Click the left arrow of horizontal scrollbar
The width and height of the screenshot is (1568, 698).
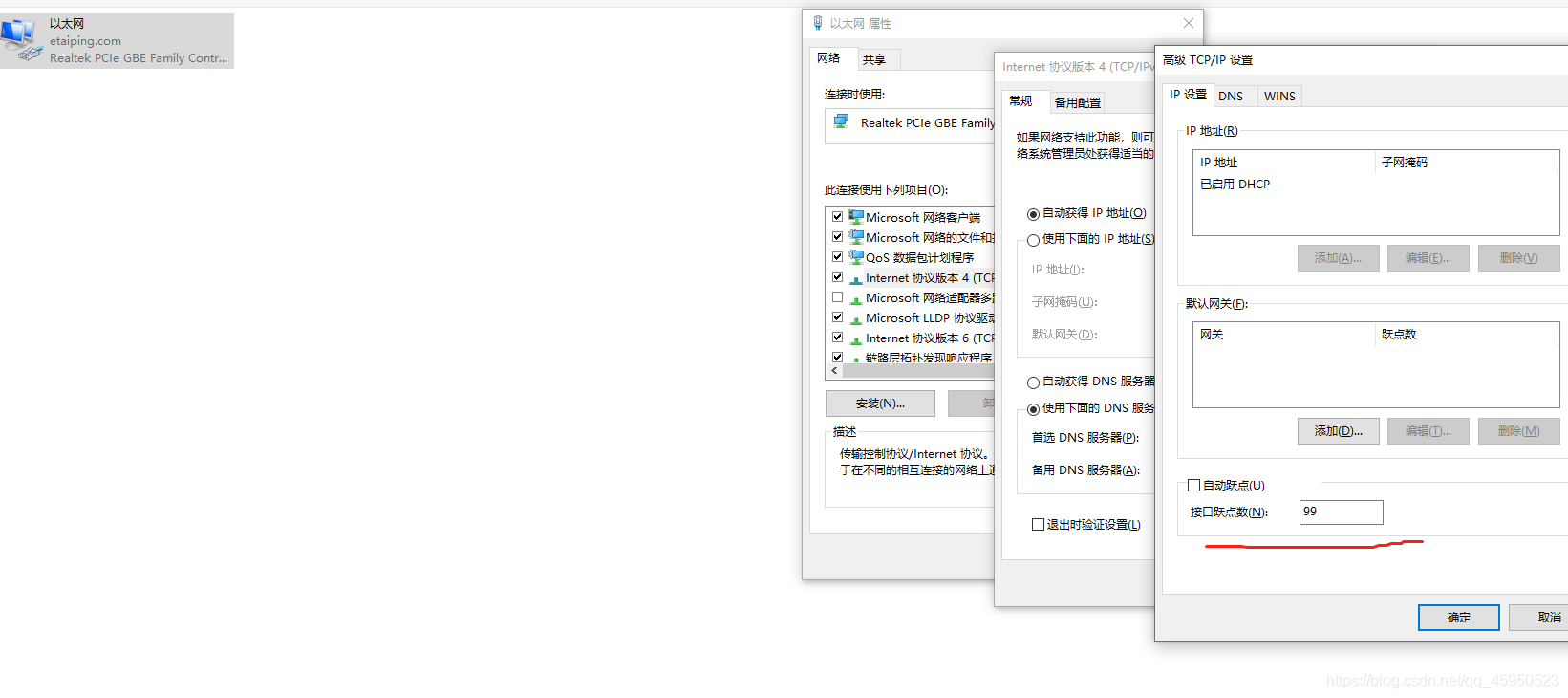click(834, 371)
